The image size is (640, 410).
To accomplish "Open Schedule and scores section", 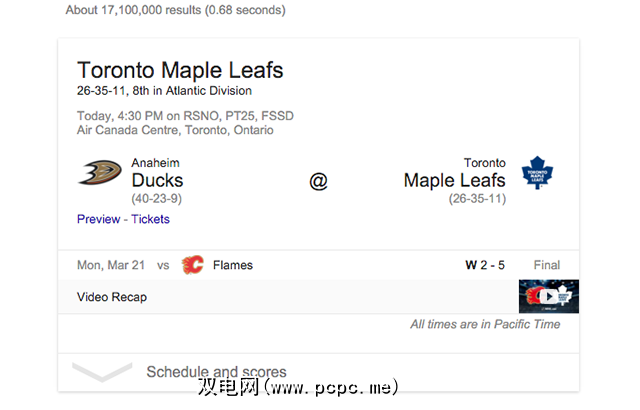I will tap(216, 372).
